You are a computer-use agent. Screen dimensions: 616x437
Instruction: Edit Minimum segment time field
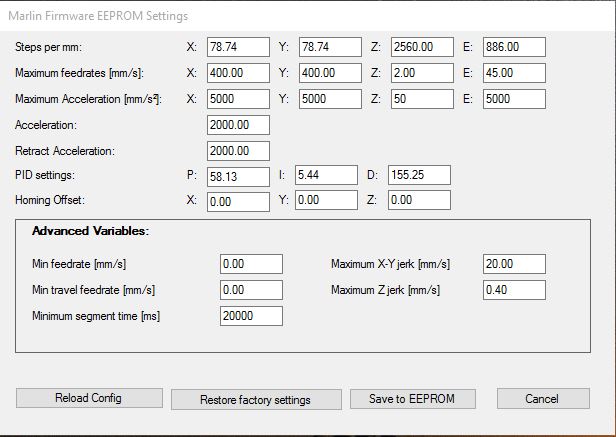click(251, 316)
